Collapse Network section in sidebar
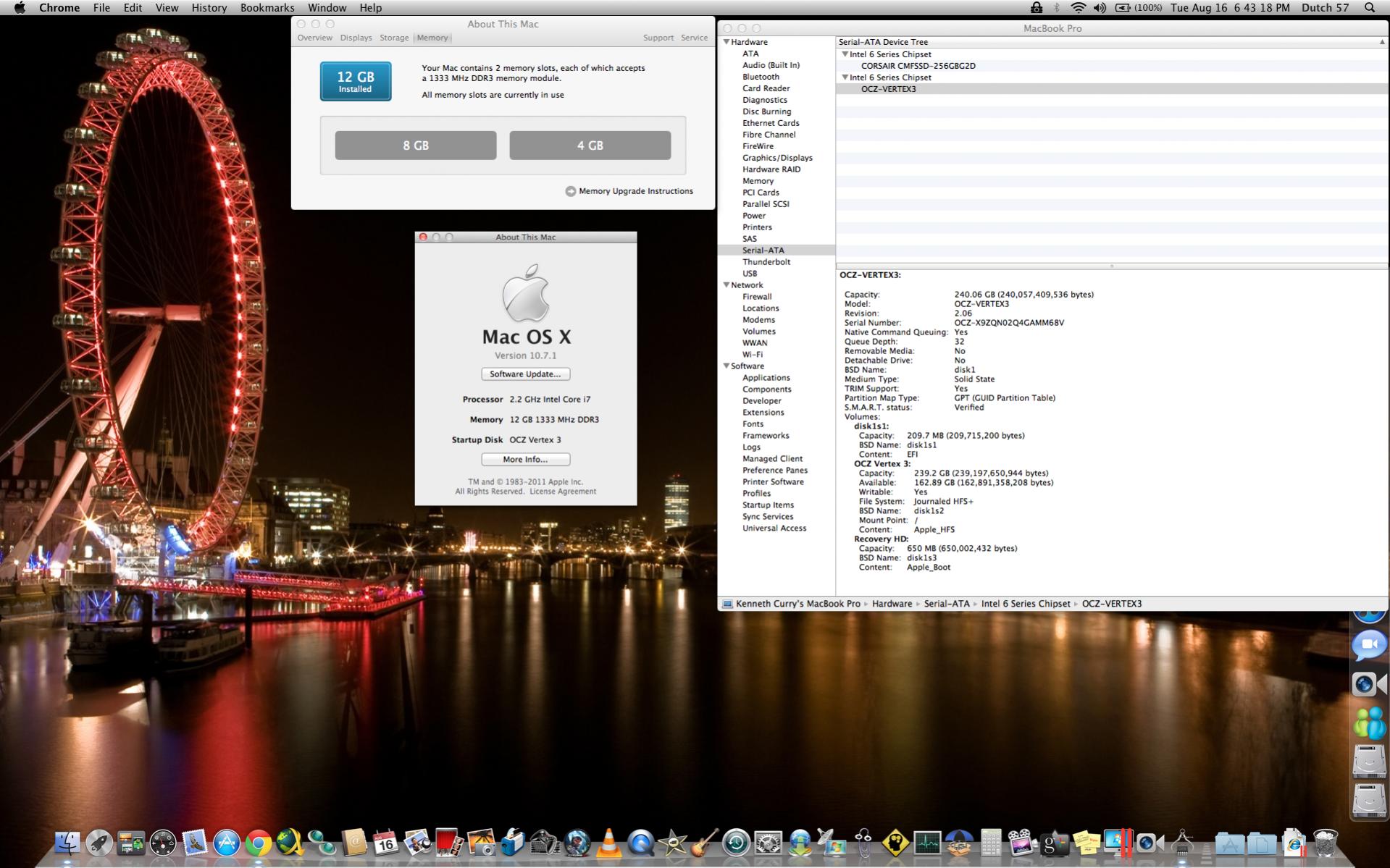 (727, 285)
